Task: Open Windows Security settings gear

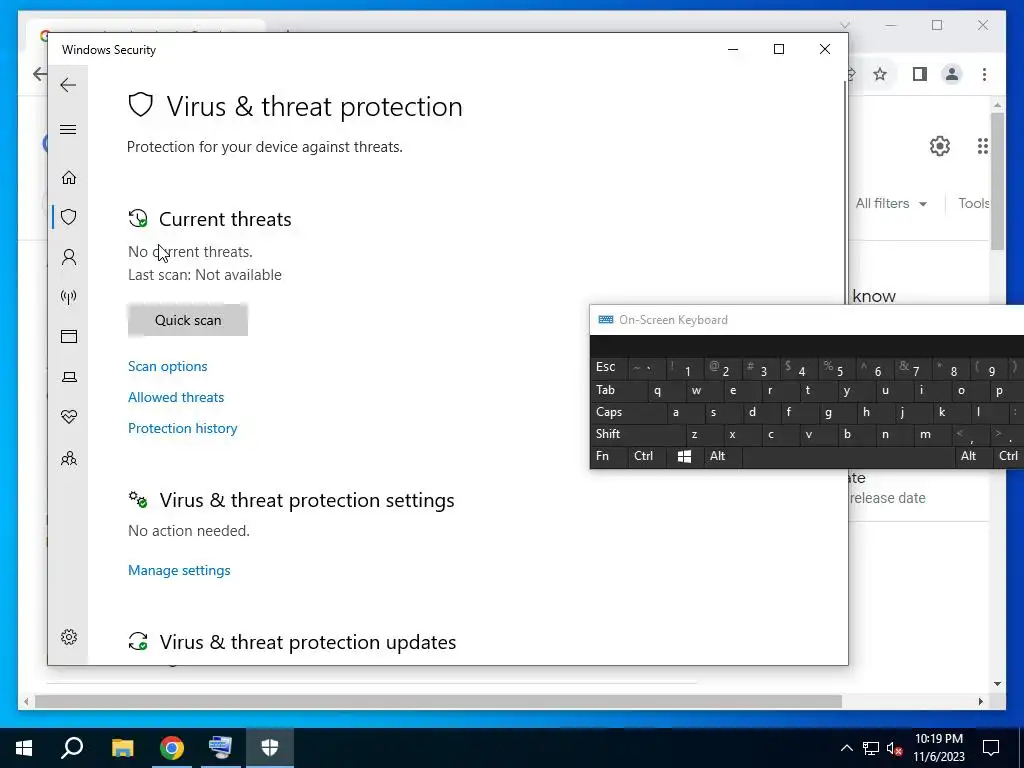Action: (69, 637)
